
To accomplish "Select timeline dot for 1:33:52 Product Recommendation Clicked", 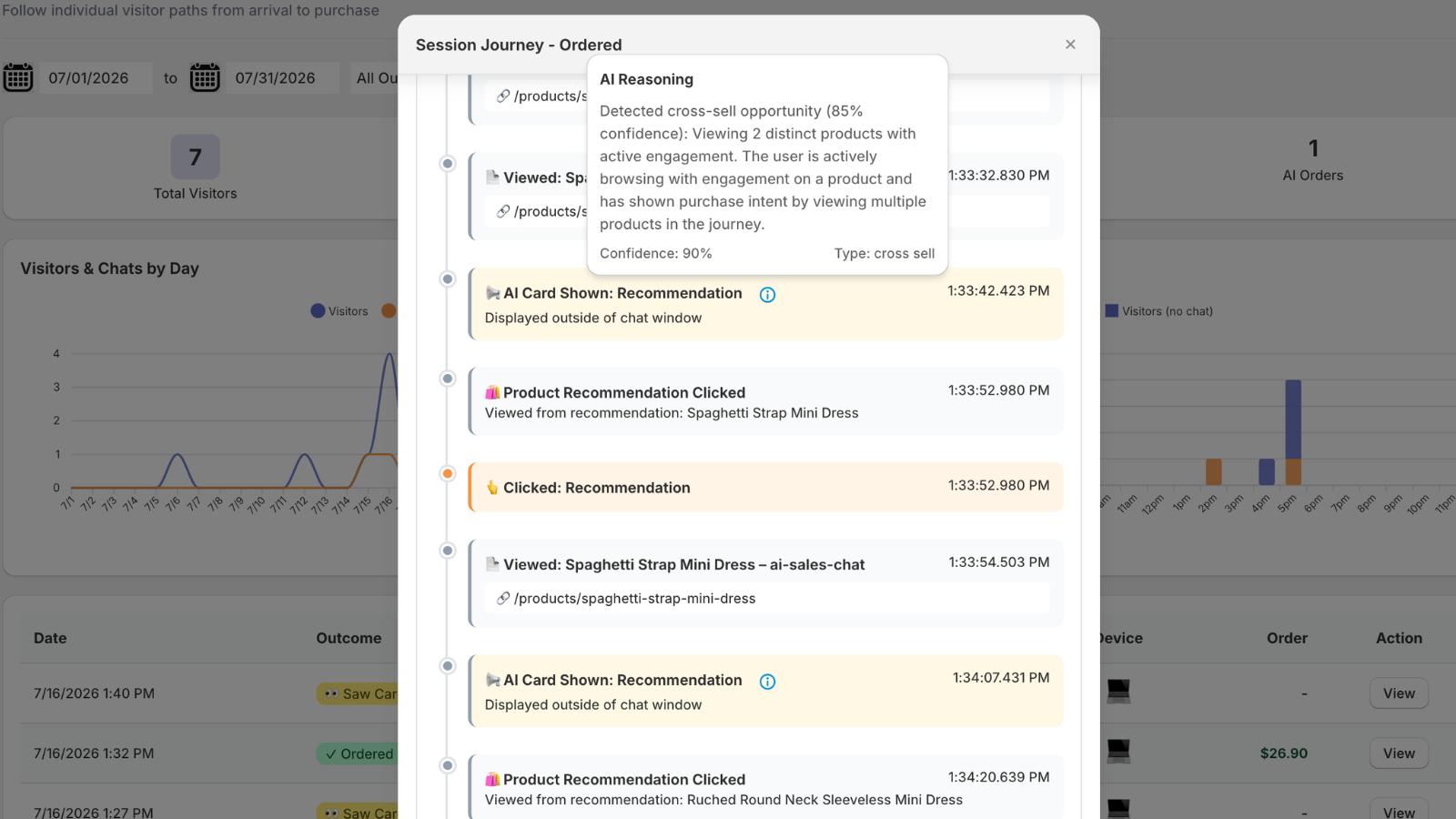I will tap(448, 379).
